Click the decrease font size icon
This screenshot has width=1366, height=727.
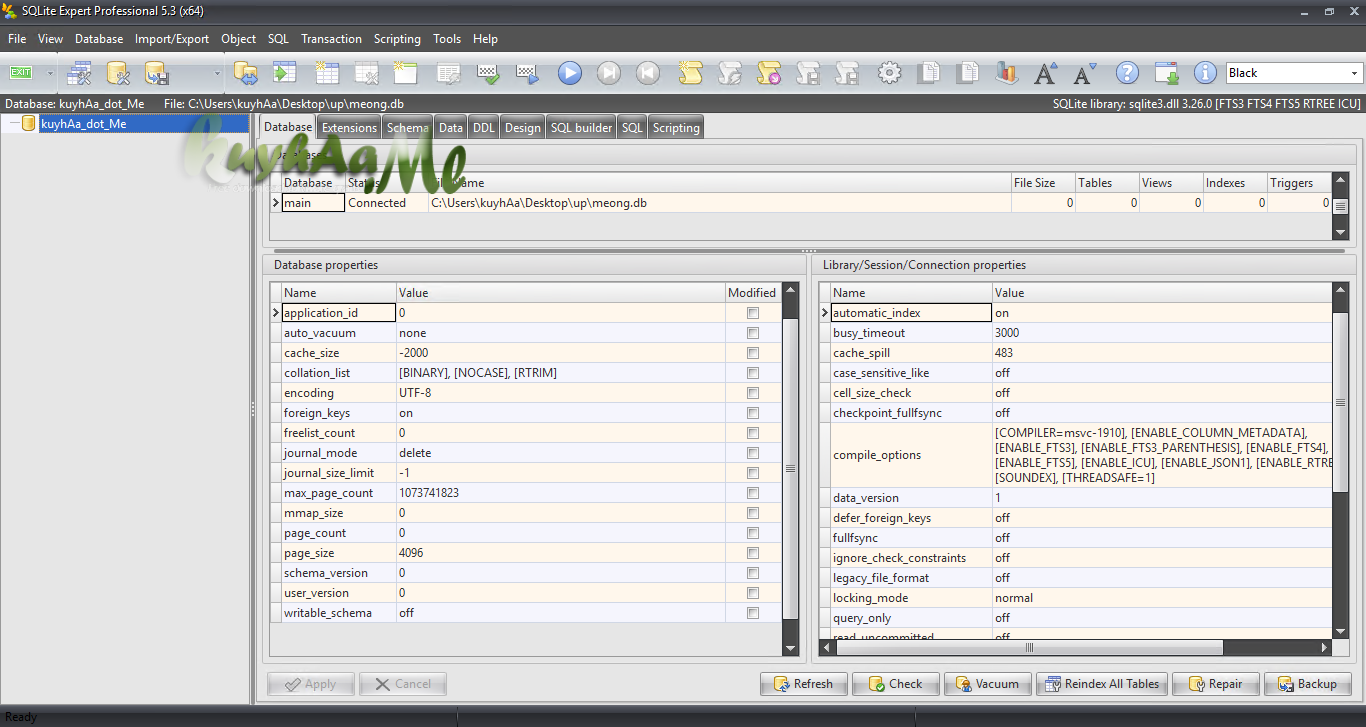pyautogui.click(x=1085, y=73)
